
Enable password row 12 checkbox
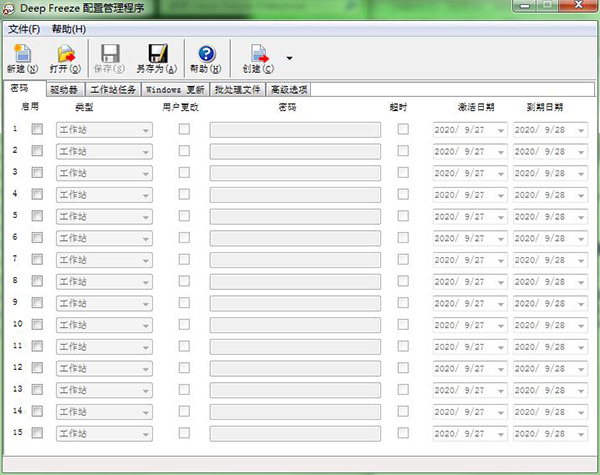[x=37, y=368]
